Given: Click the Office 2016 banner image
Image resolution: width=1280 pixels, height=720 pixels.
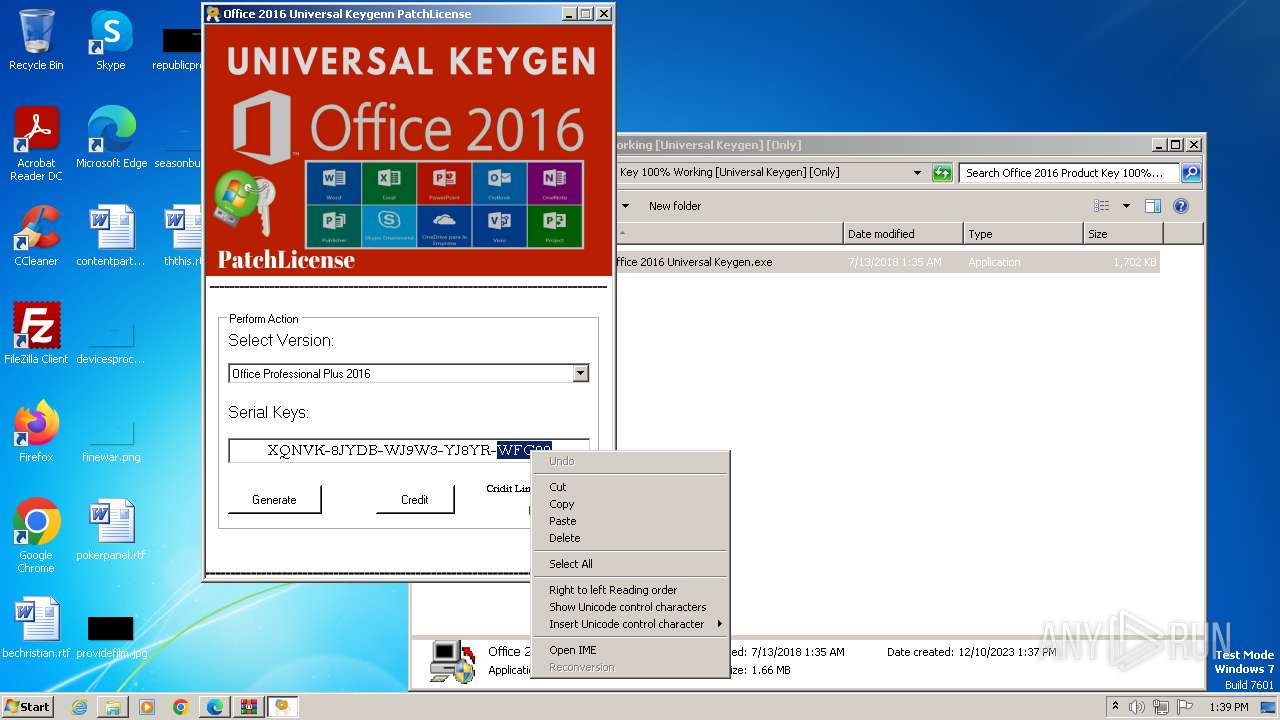Looking at the screenshot, I should click(408, 150).
